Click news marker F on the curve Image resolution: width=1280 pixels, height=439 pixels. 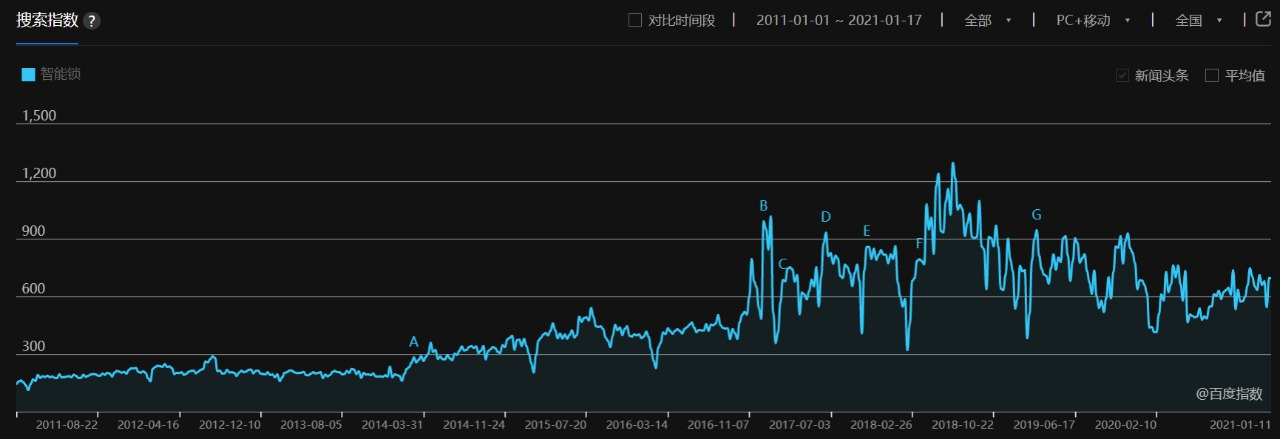pyautogui.click(x=920, y=244)
